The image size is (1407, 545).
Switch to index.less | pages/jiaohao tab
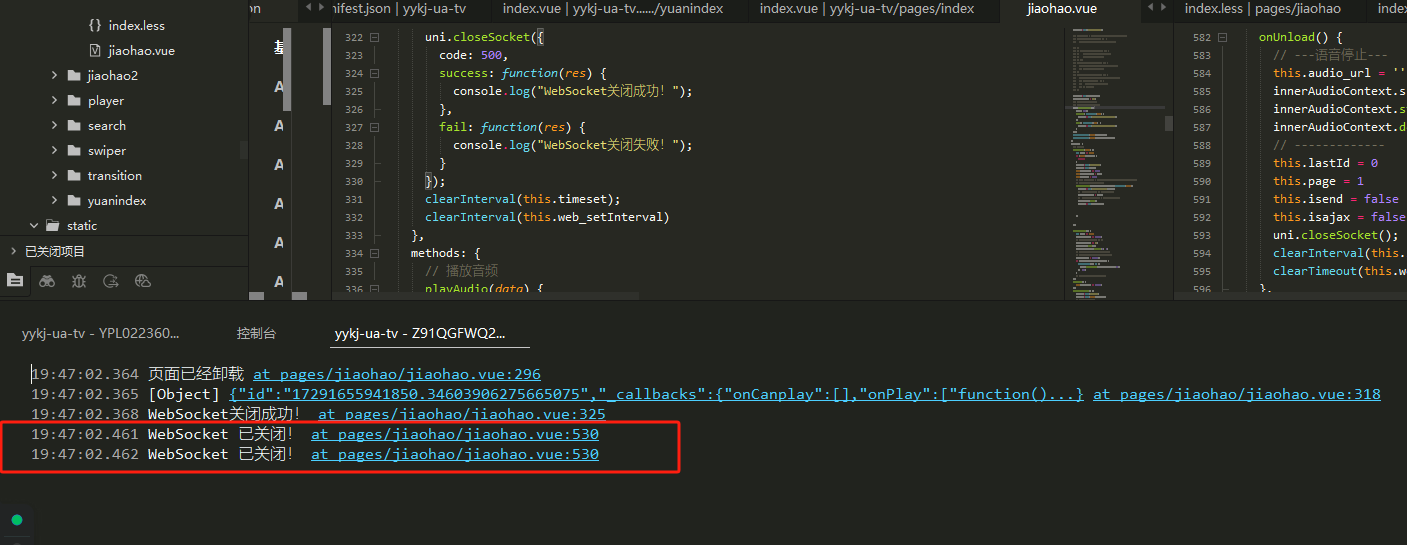[1262, 9]
